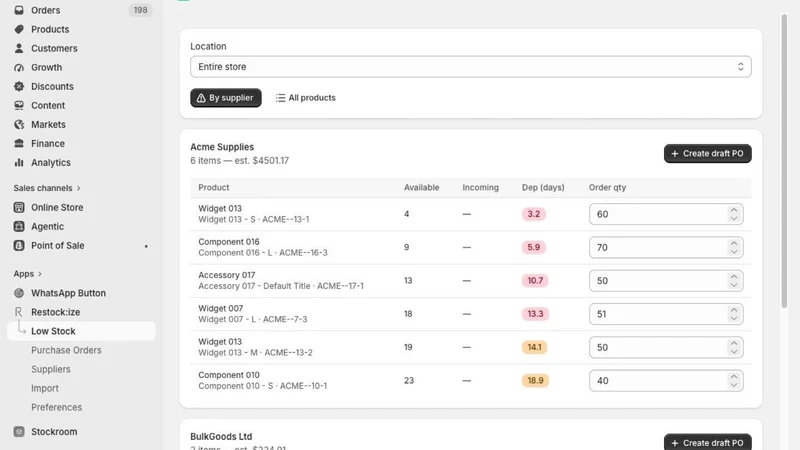Click the Order qty column header
This screenshot has width=800, height=450.
pyautogui.click(x=607, y=188)
